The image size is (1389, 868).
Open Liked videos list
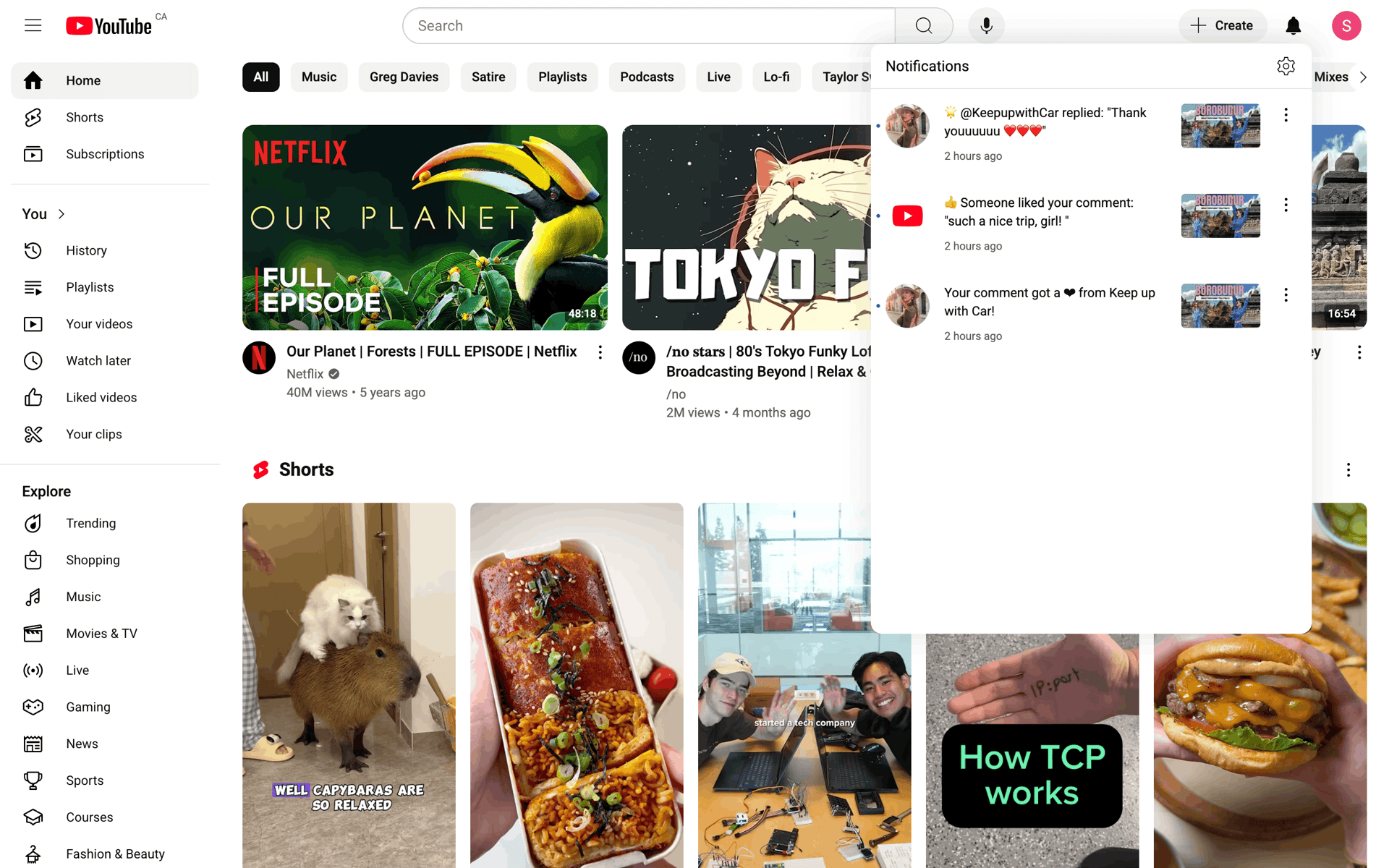pos(105,398)
